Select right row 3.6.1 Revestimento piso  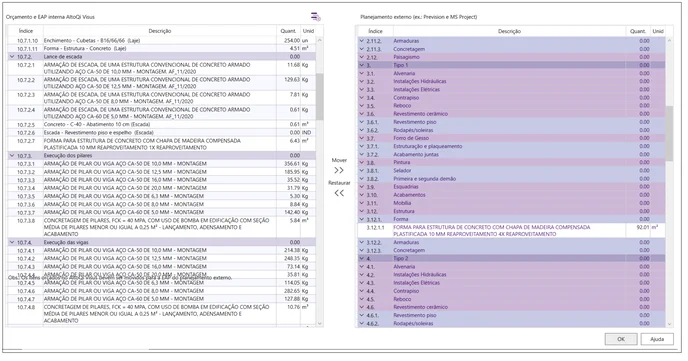tap(511, 122)
